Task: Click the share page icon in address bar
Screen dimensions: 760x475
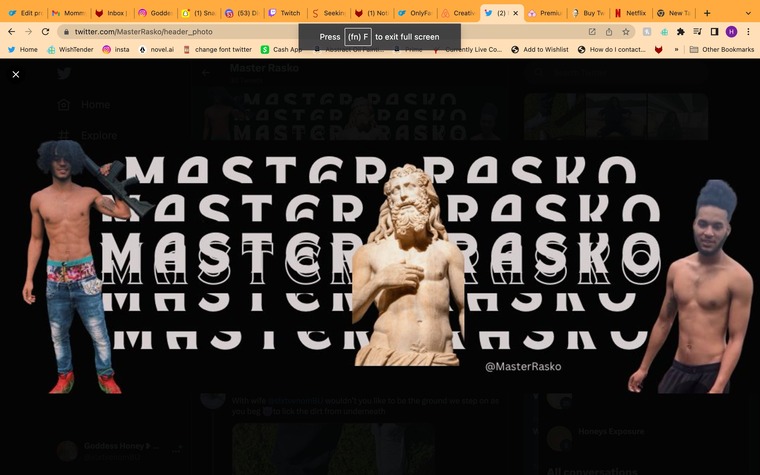Action: [609, 32]
